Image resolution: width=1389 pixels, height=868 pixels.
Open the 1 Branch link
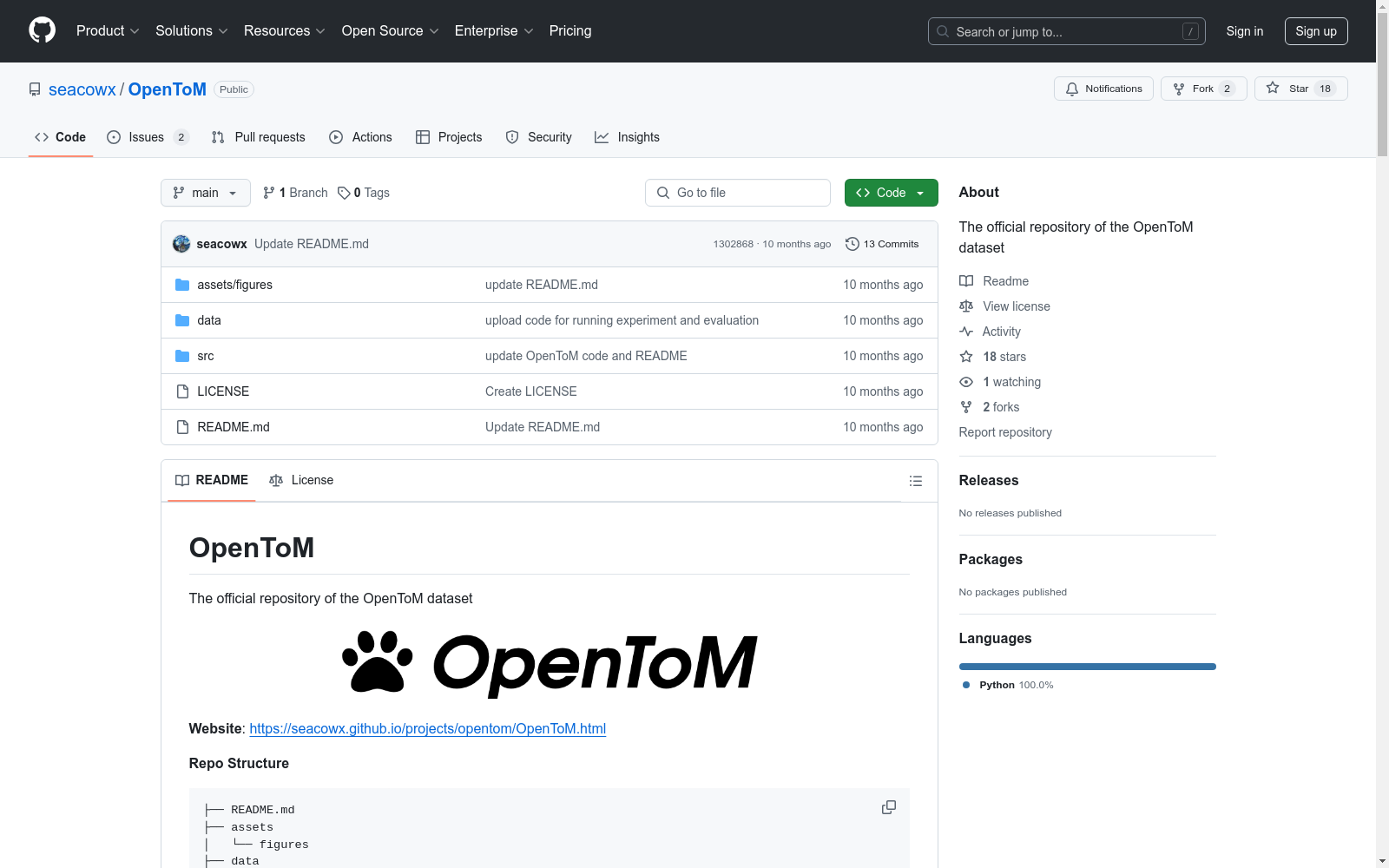295,193
